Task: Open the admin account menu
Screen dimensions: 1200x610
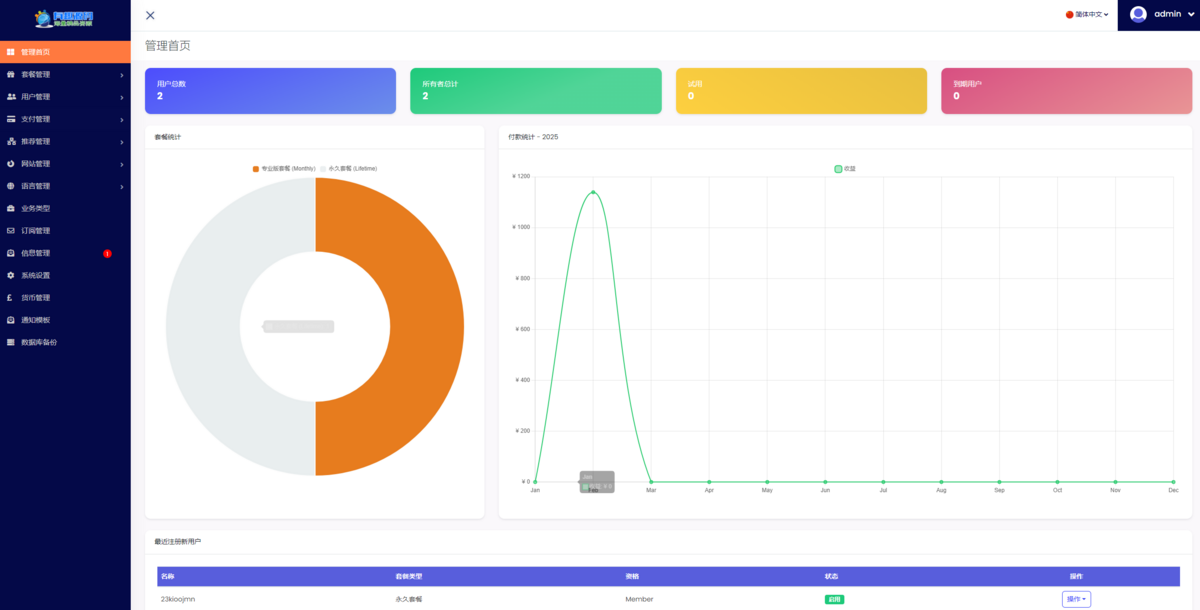Action: point(1158,15)
